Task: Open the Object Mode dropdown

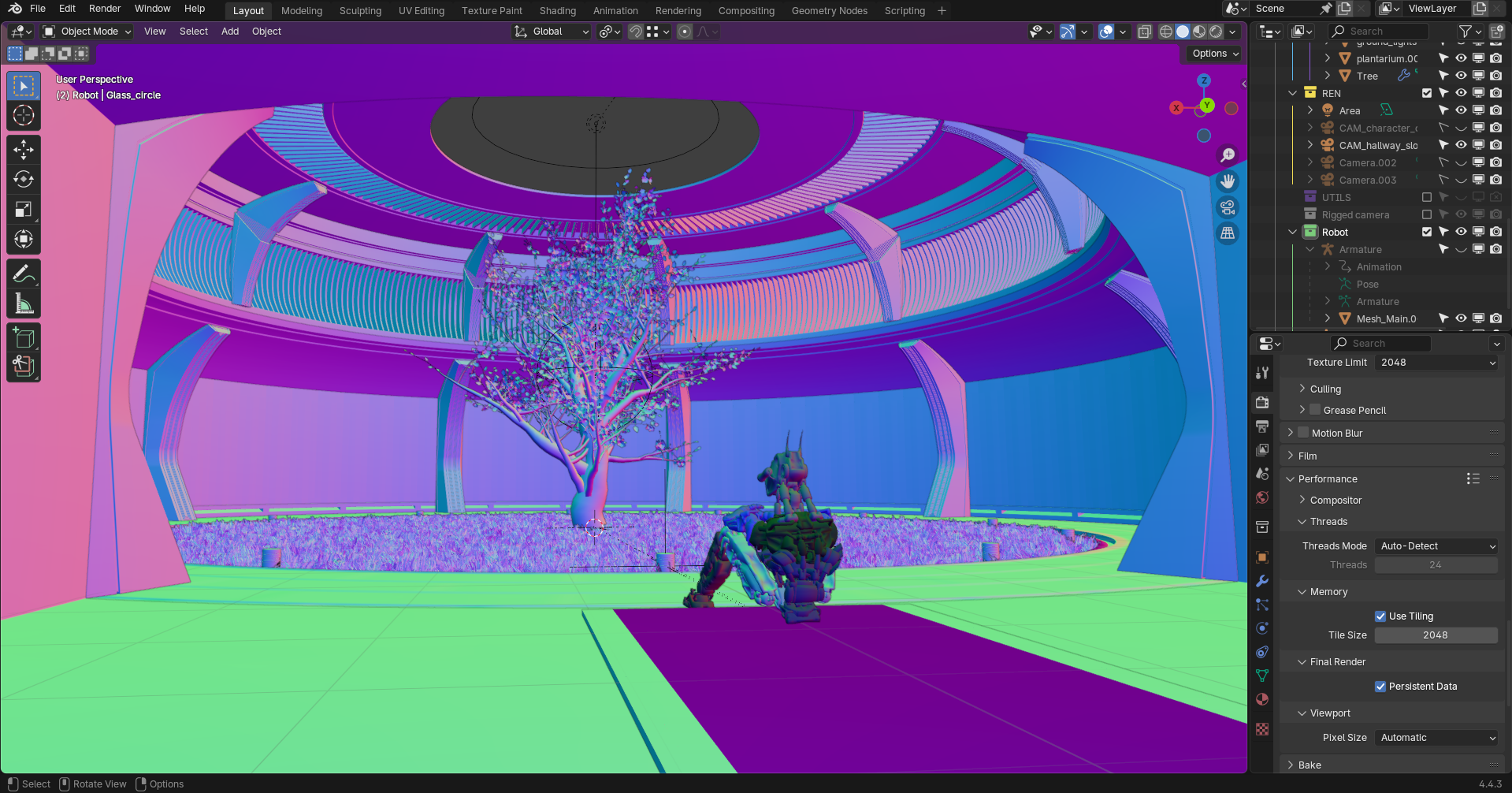Action: point(87,32)
